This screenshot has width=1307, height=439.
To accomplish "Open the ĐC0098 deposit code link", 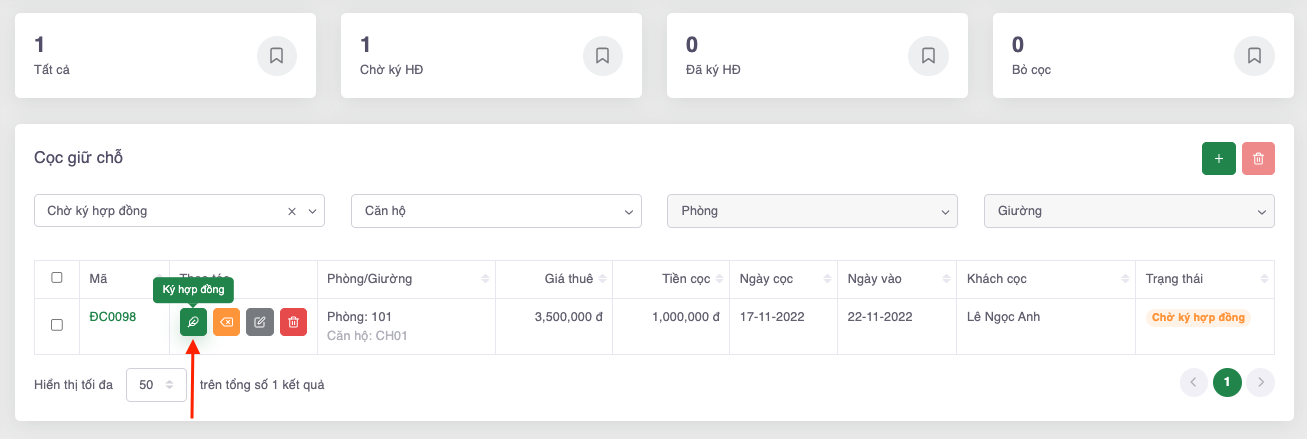I will pyautogui.click(x=112, y=317).
